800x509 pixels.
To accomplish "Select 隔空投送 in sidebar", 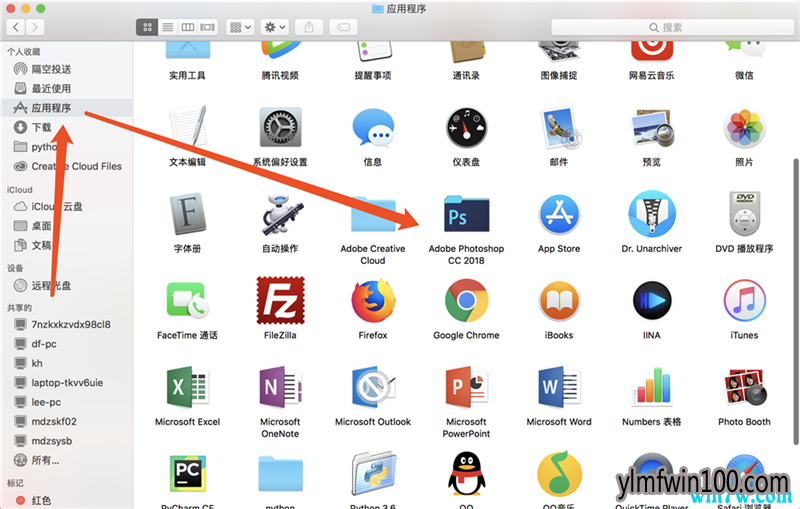I will [67, 69].
